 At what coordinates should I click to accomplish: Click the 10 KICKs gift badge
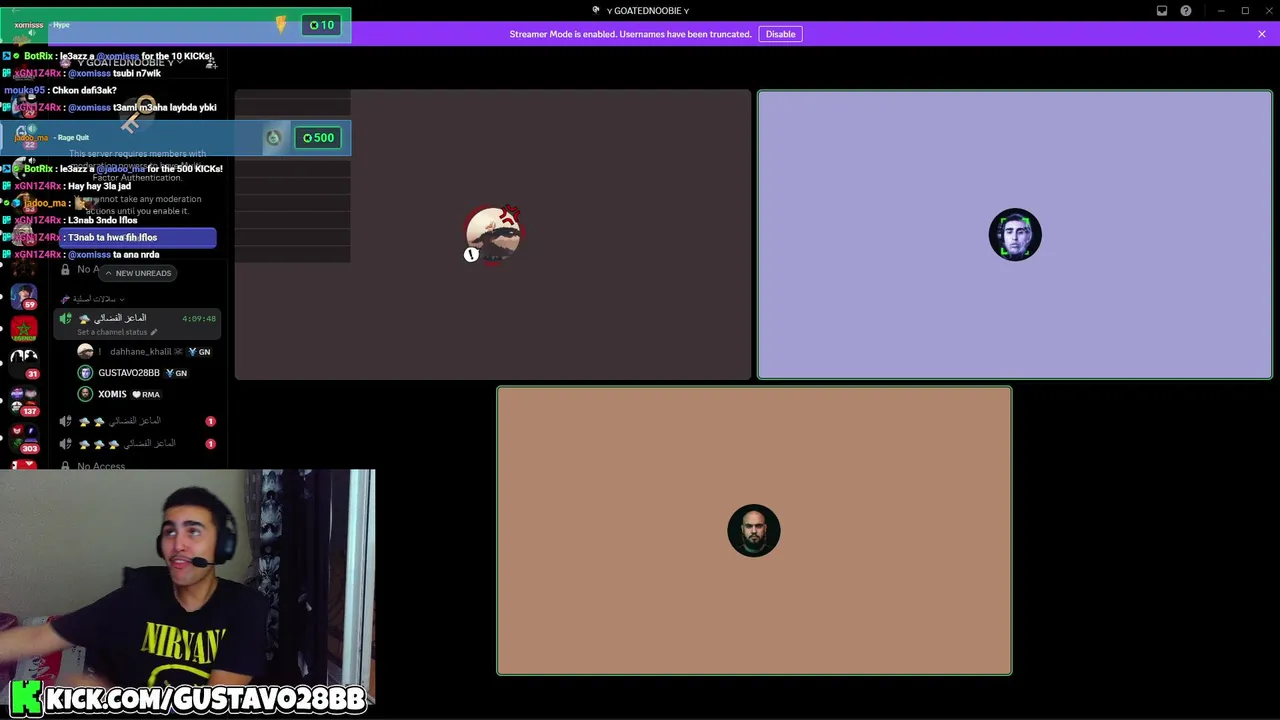click(x=322, y=25)
